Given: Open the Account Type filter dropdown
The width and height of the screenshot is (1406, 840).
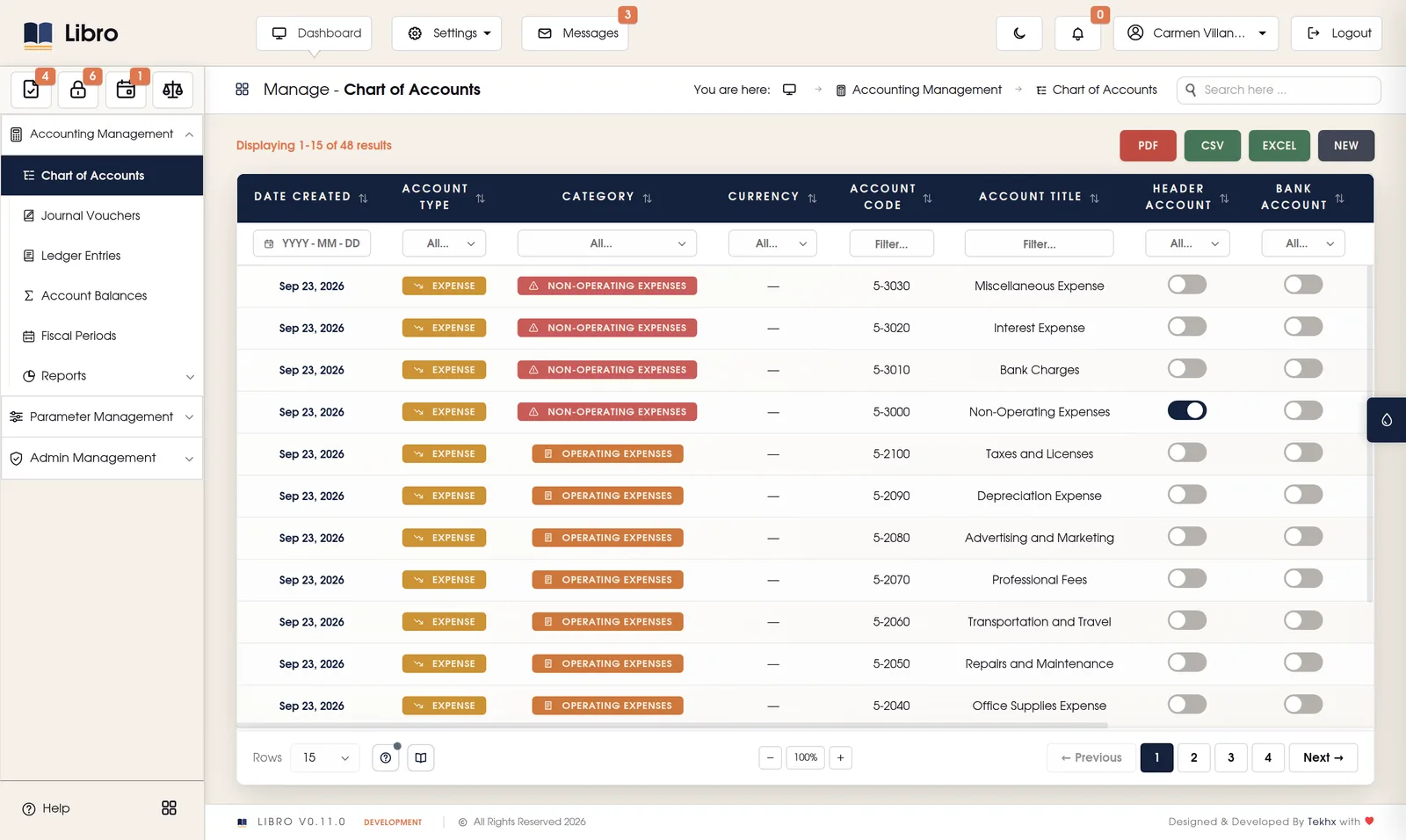Looking at the screenshot, I should 444,243.
